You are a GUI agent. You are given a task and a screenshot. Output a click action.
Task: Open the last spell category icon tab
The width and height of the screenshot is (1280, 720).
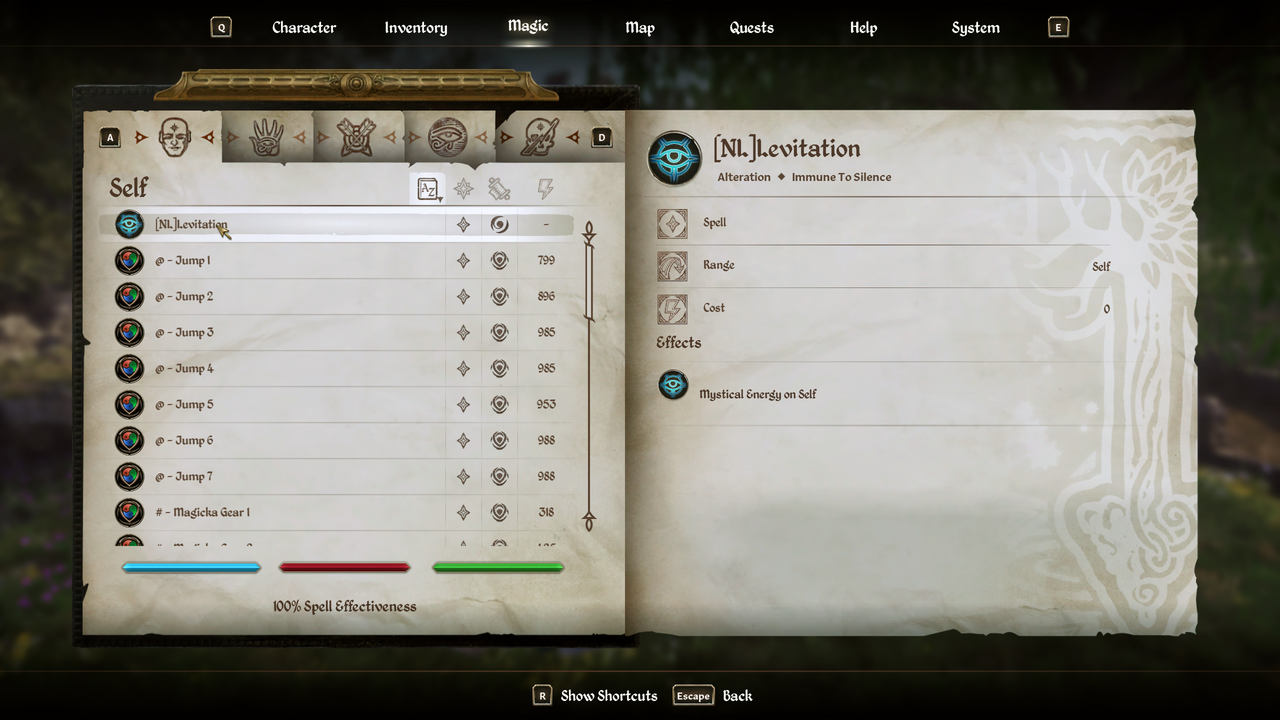click(539, 137)
